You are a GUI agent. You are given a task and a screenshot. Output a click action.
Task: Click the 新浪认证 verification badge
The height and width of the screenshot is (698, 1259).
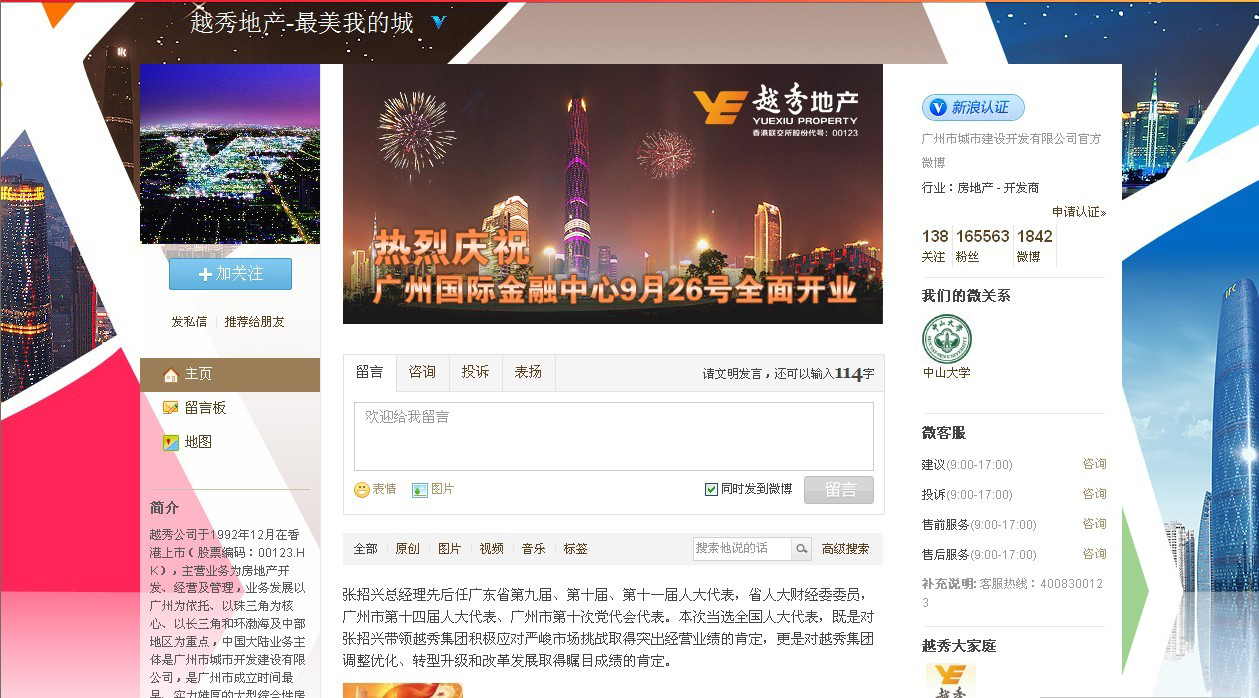(x=973, y=107)
